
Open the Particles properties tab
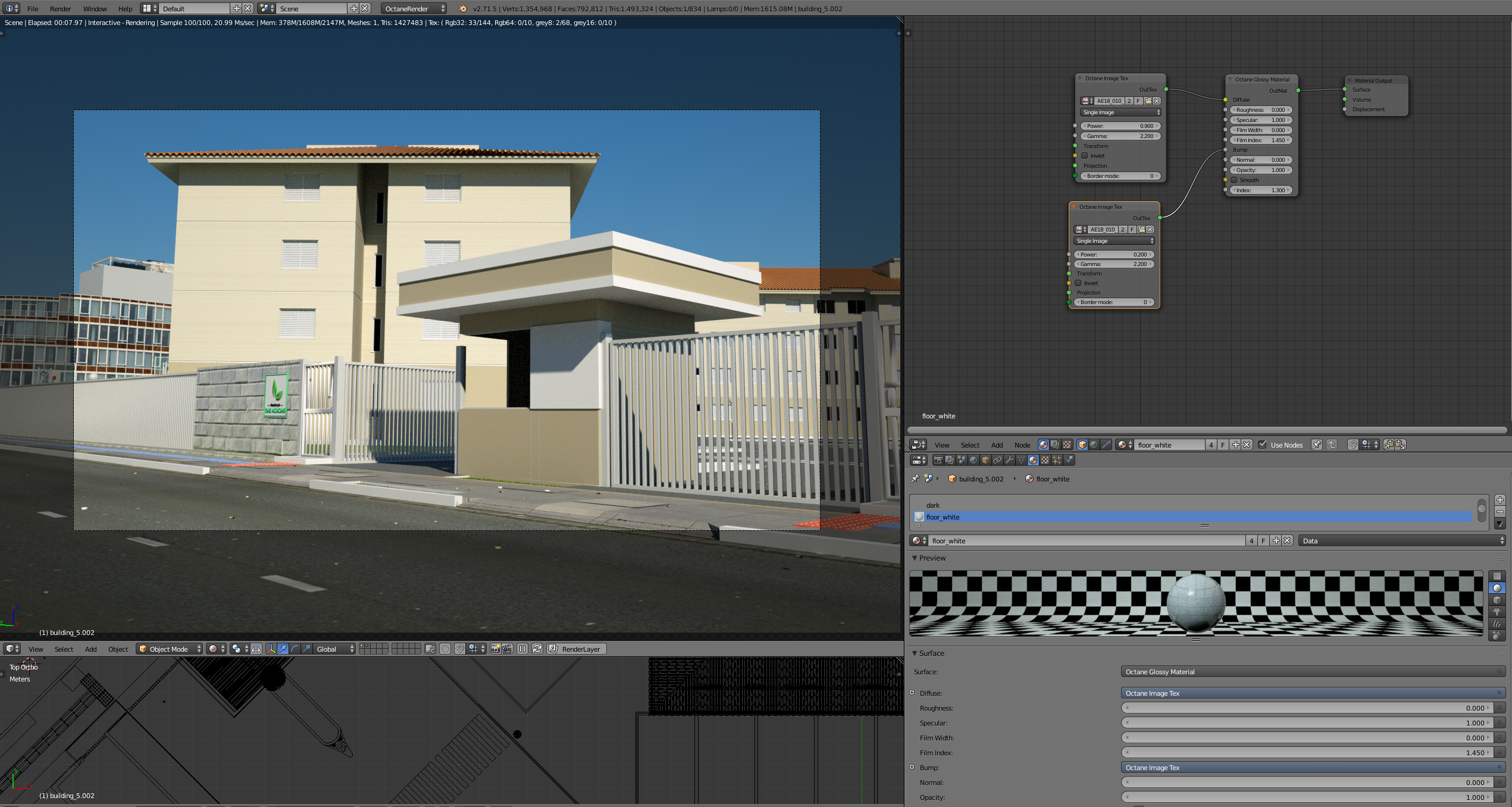click(x=1057, y=460)
